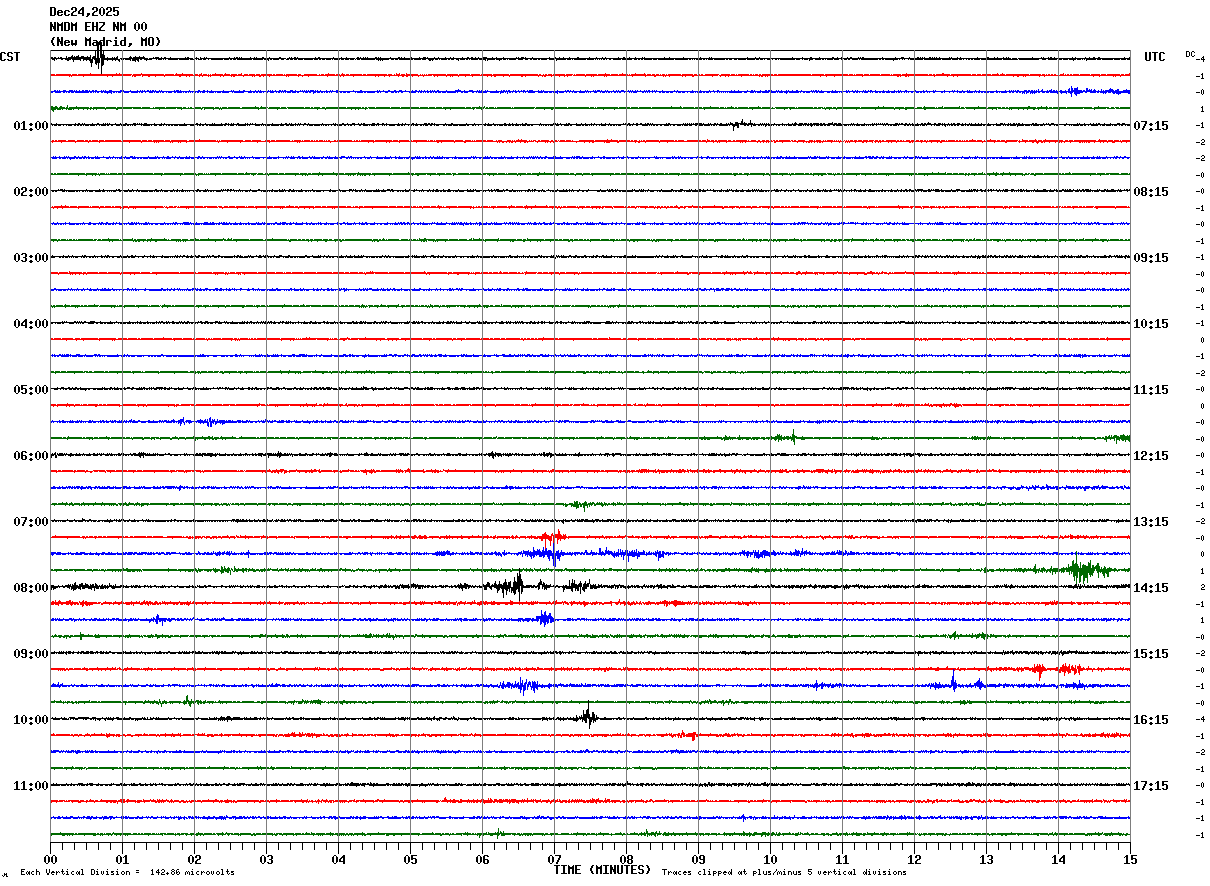Click the 16:15 UTC time label
This screenshot has width=1210, height=886.
click(1150, 720)
